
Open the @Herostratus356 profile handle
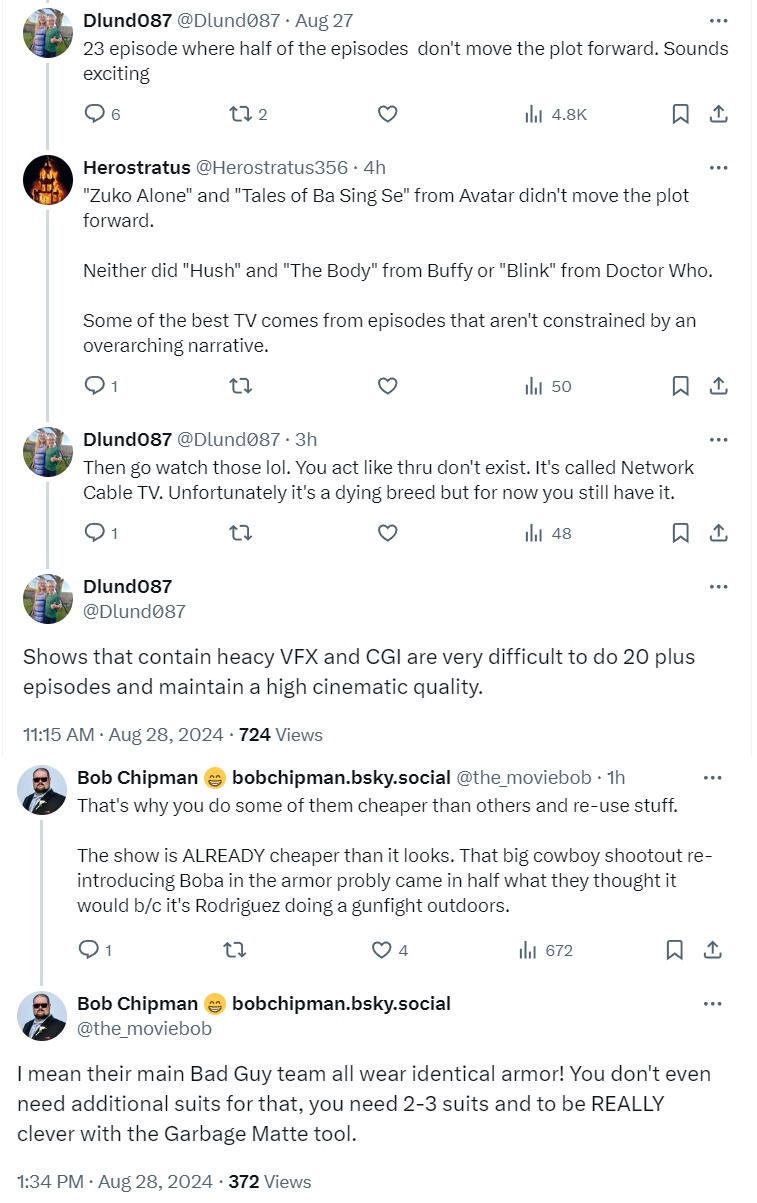(271, 167)
